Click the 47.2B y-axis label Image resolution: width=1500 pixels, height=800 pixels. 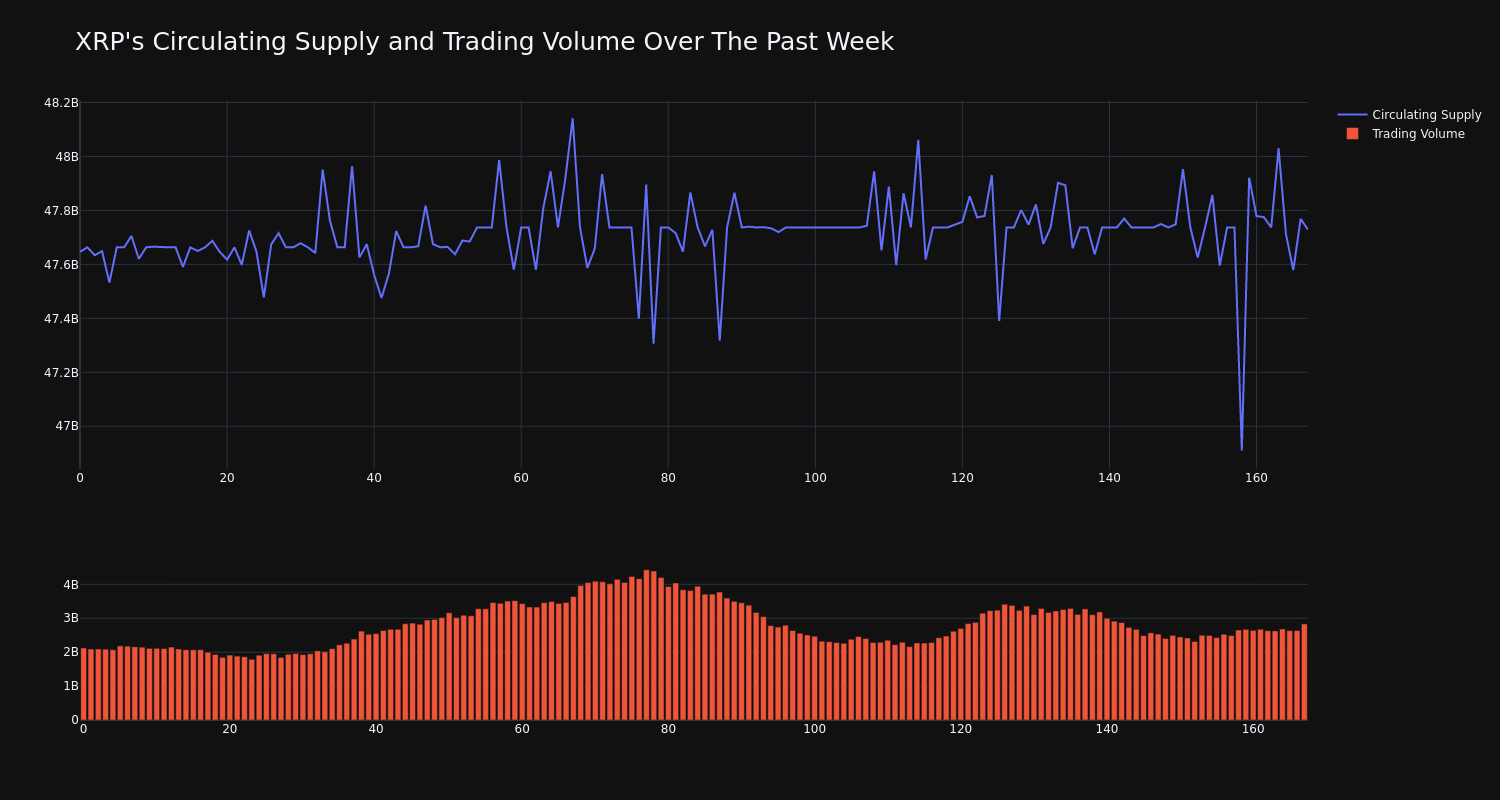click(61, 373)
